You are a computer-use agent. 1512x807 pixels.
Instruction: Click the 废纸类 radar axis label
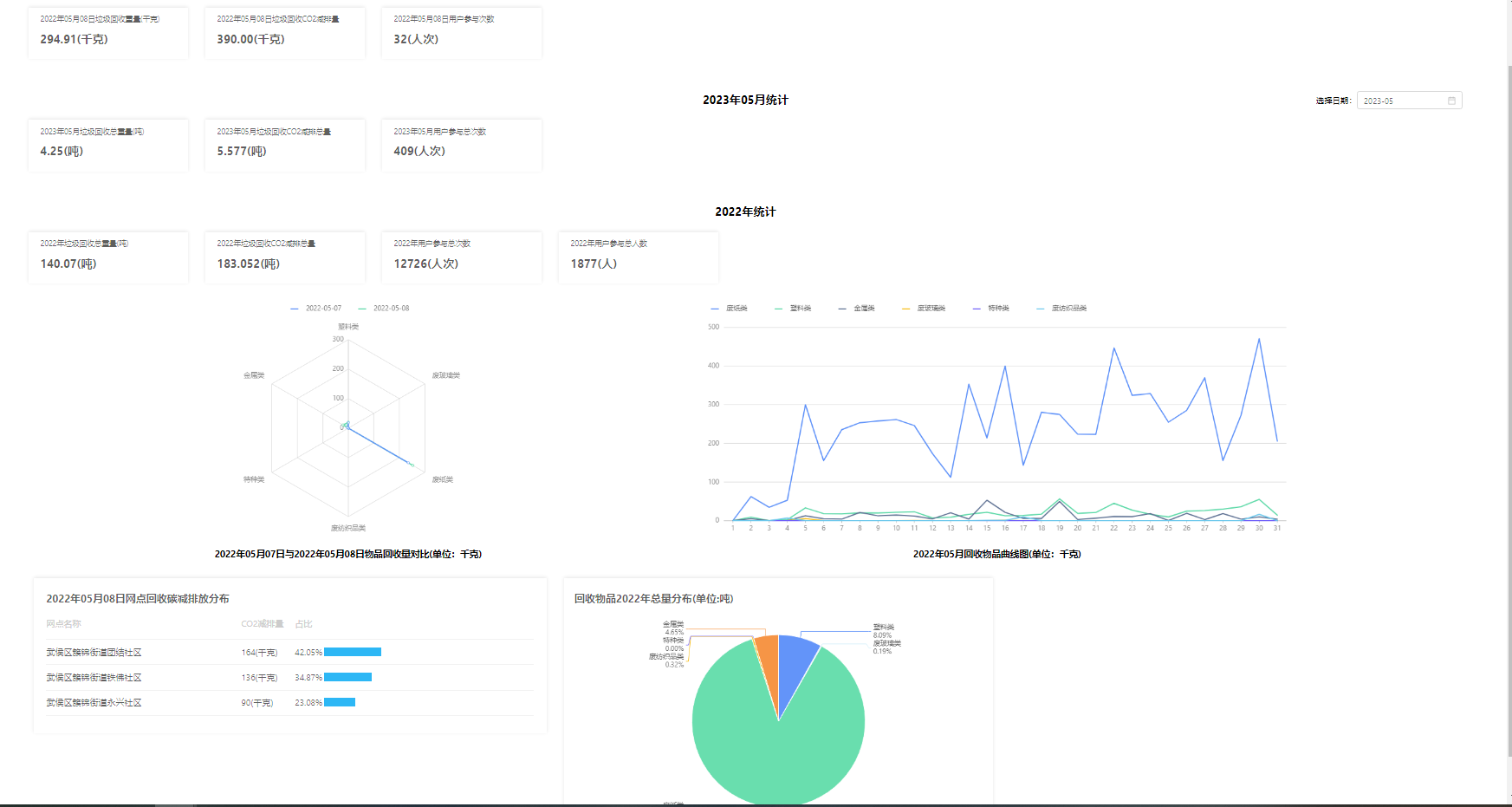443,479
